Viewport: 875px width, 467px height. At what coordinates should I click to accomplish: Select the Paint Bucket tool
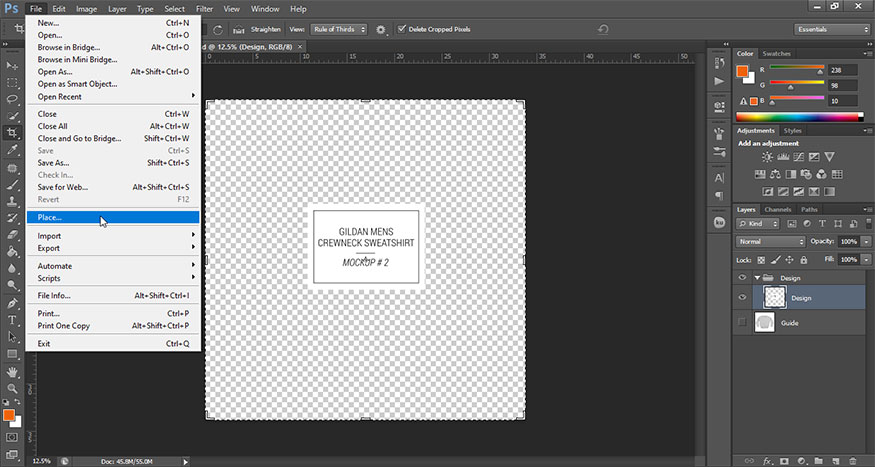pos(12,252)
